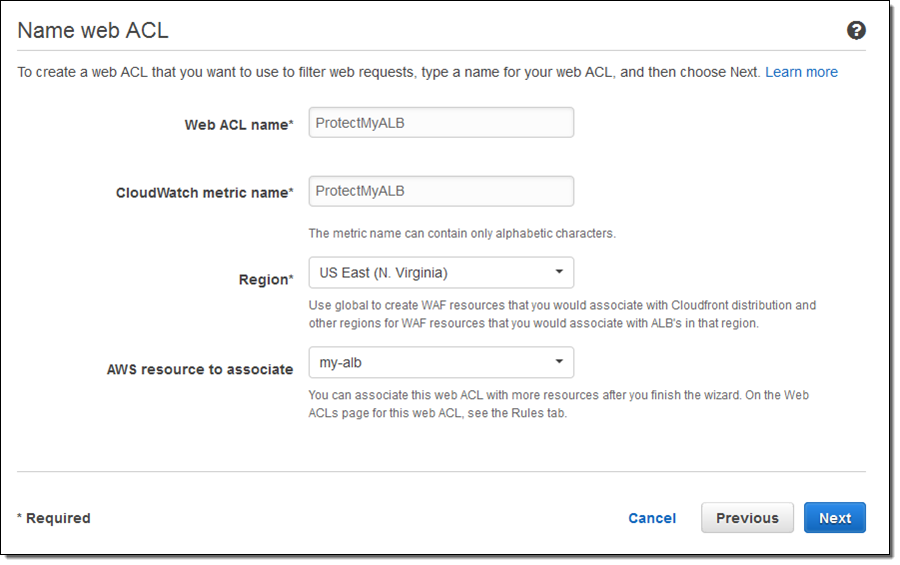Go back with the Previous button

[747, 518]
